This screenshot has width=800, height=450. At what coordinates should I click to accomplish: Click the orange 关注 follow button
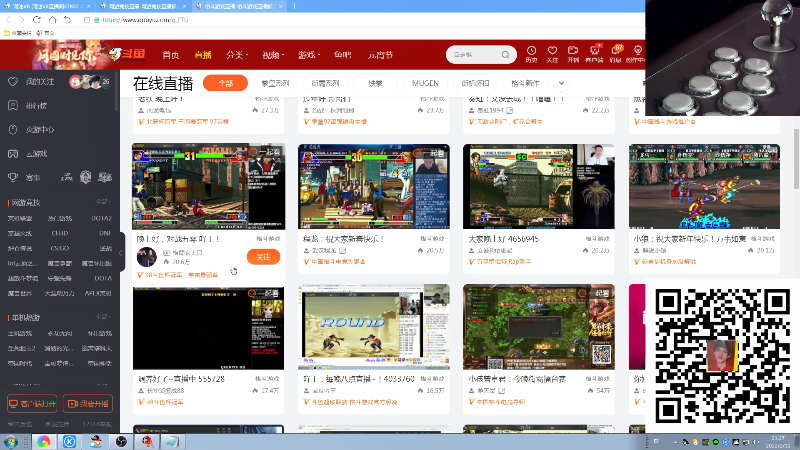(x=263, y=257)
